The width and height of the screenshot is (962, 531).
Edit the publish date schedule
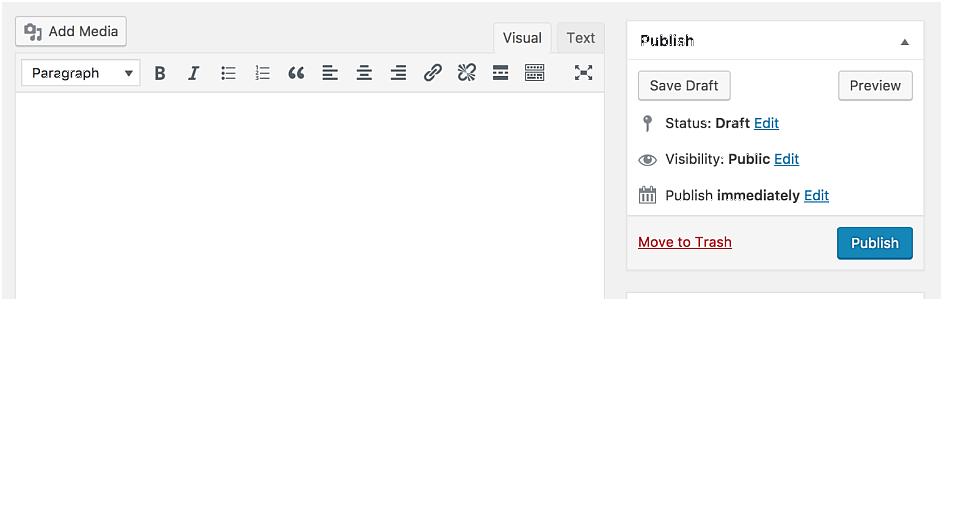click(x=817, y=196)
